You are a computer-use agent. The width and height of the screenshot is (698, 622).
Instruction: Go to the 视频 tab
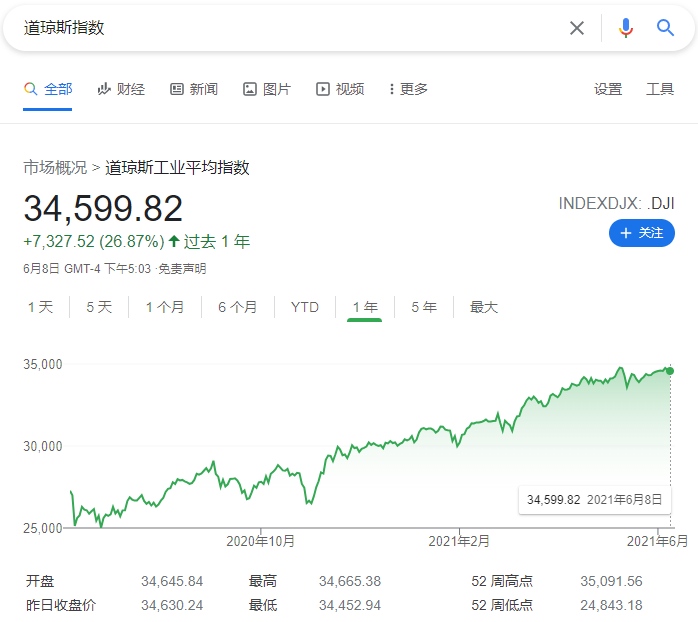tap(340, 89)
